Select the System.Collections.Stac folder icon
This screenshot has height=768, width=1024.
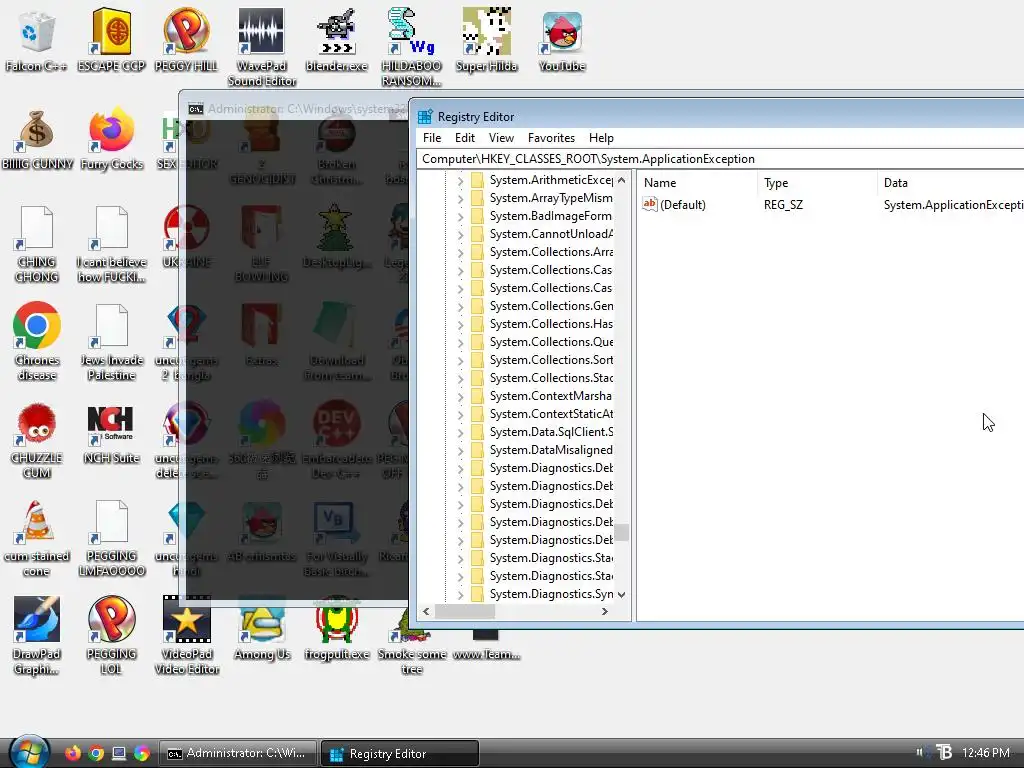click(477, 378)
